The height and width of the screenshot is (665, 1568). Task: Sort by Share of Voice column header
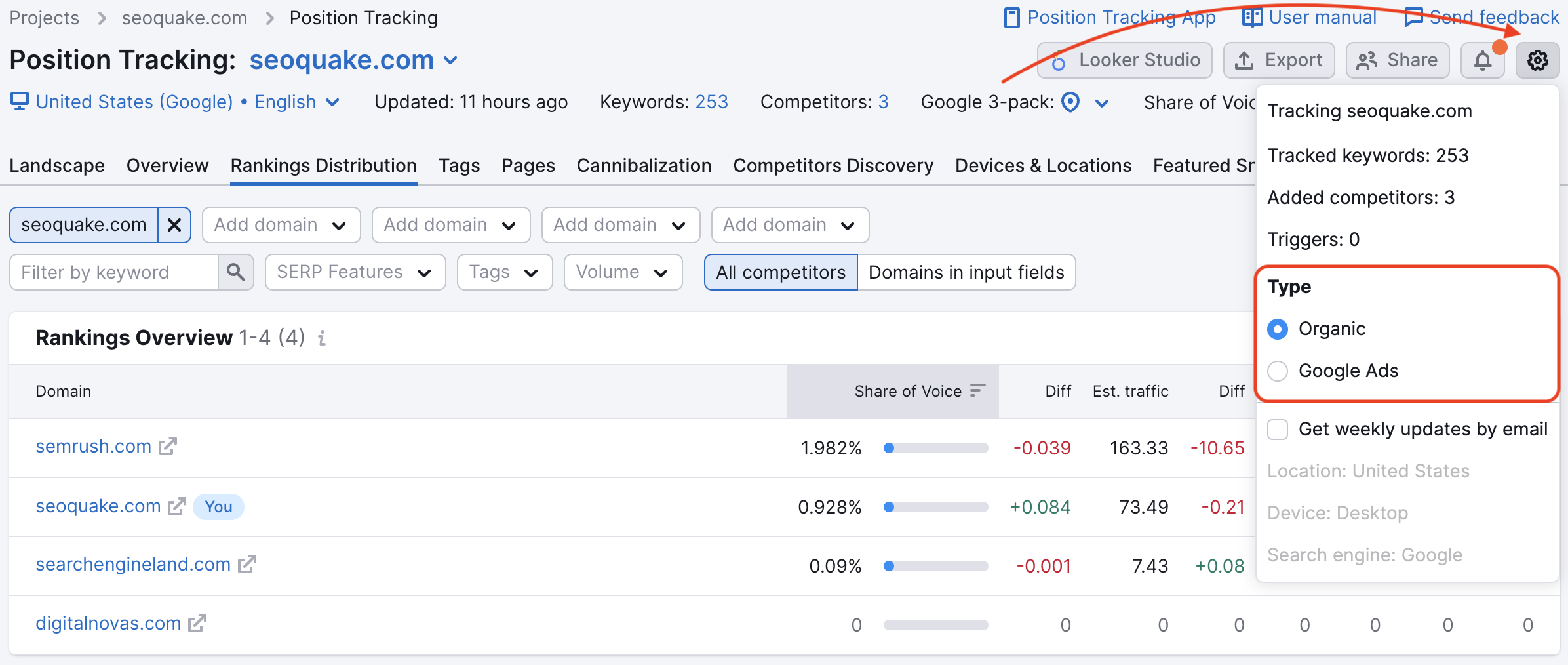pos(893,392)
